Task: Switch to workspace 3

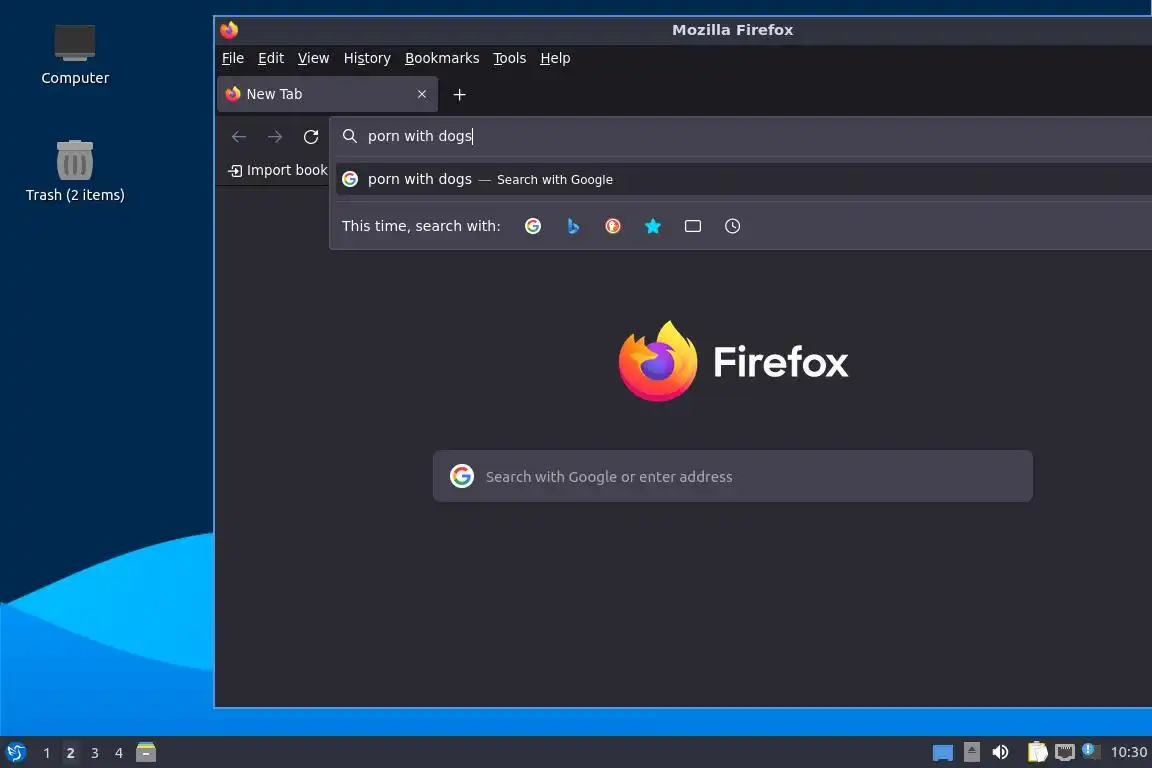Action: (x=94, y=753)
